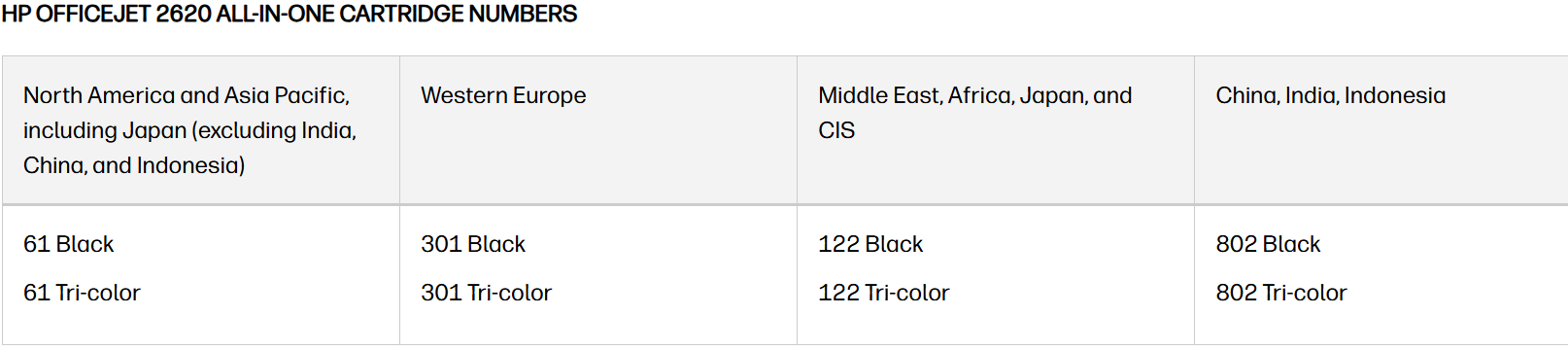This screenshot has width=1568, height=350.
Task: Click the "122 Tri-color" cartridge entry
Action: [884, 293]
